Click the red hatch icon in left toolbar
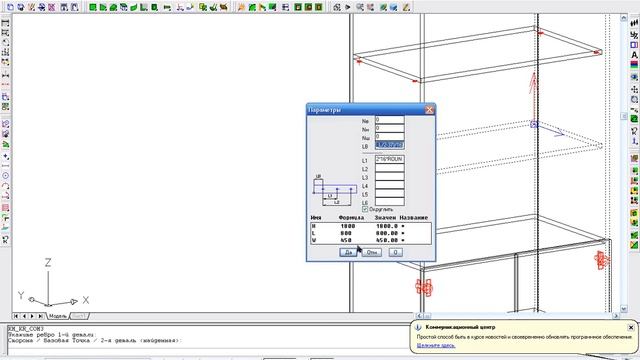The image size is (640, 360). pyautogui.click(x=5, y=207)
